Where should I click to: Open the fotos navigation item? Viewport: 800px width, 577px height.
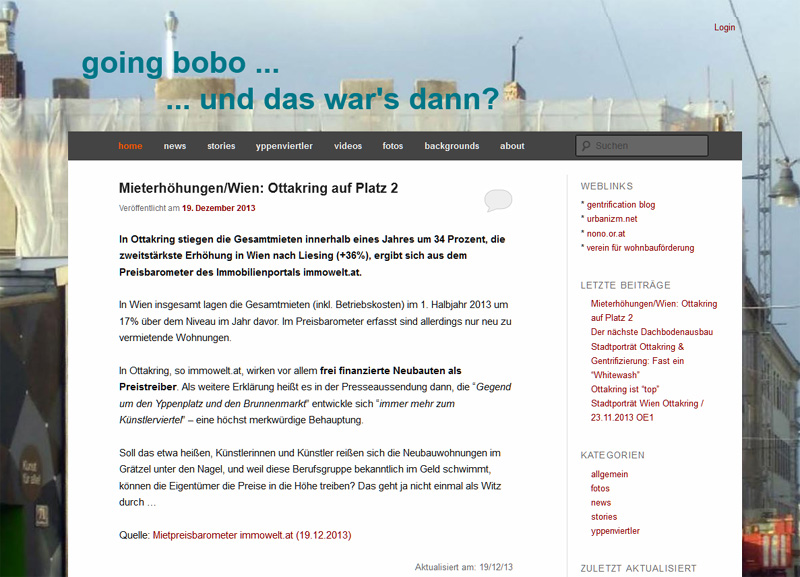tap(393, 146)
